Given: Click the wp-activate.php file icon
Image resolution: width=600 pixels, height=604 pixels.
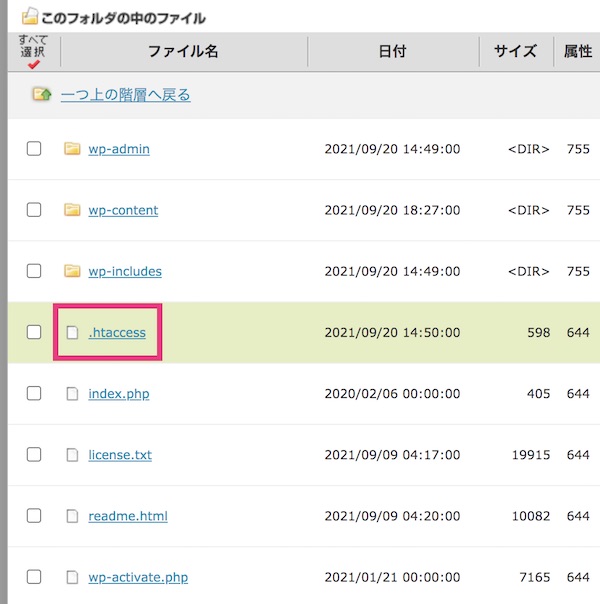Looking at the screenshot, I should click(x=72, y=577).
